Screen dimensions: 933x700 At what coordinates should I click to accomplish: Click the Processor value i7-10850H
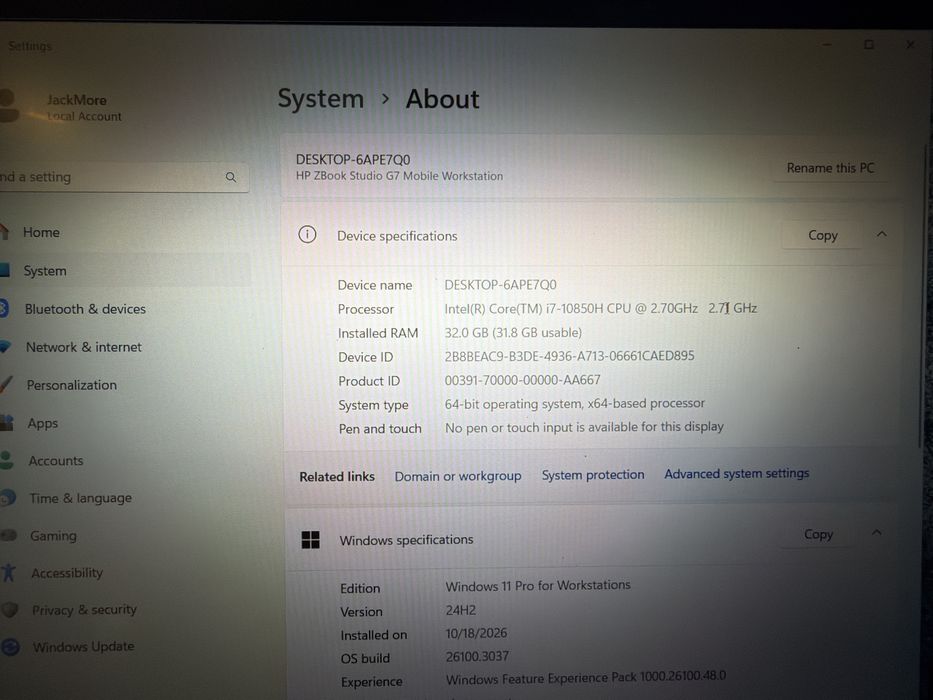coord(600,308)
